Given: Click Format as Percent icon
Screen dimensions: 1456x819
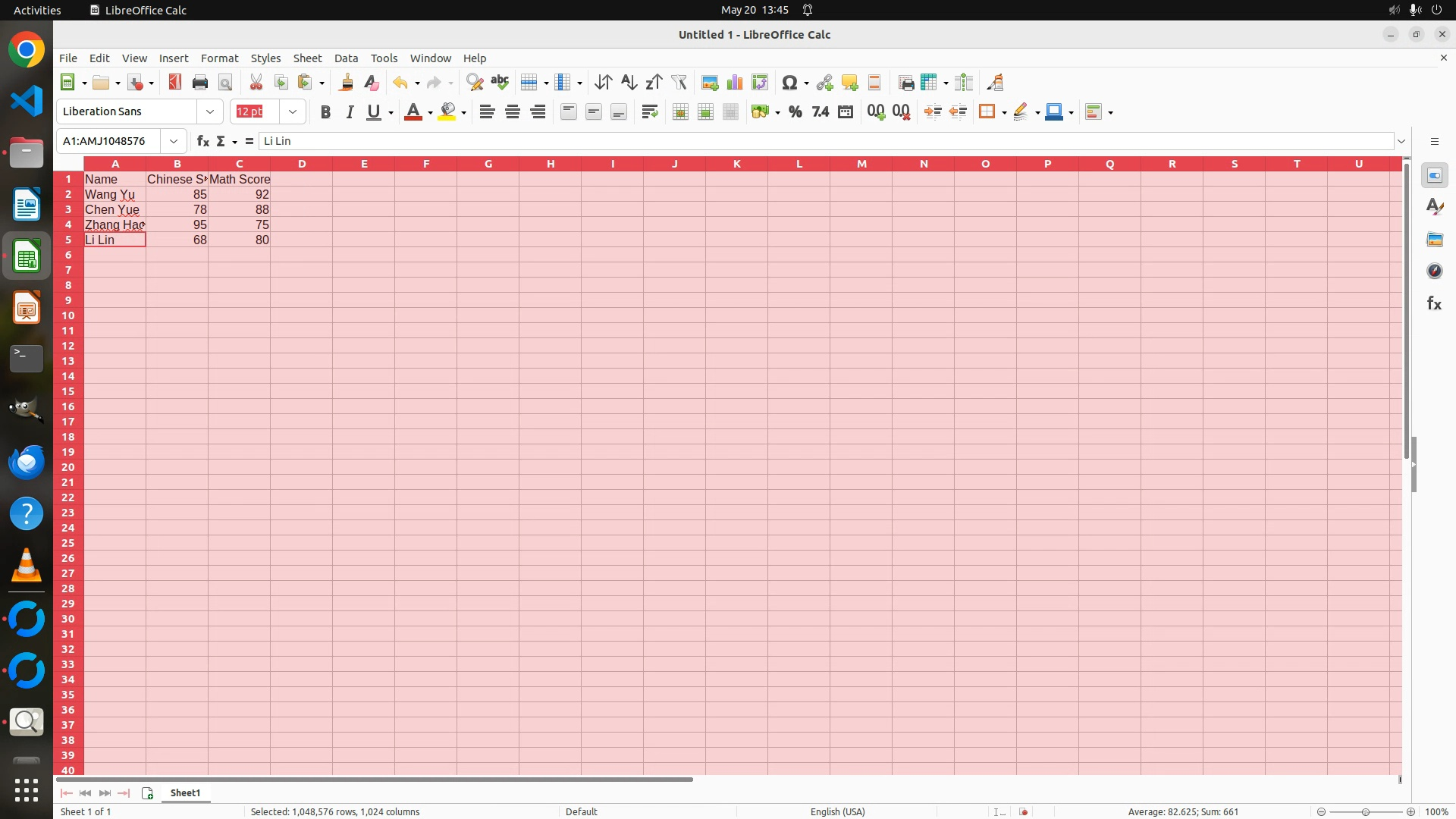Looking at the screenshot, I should 795,112.
